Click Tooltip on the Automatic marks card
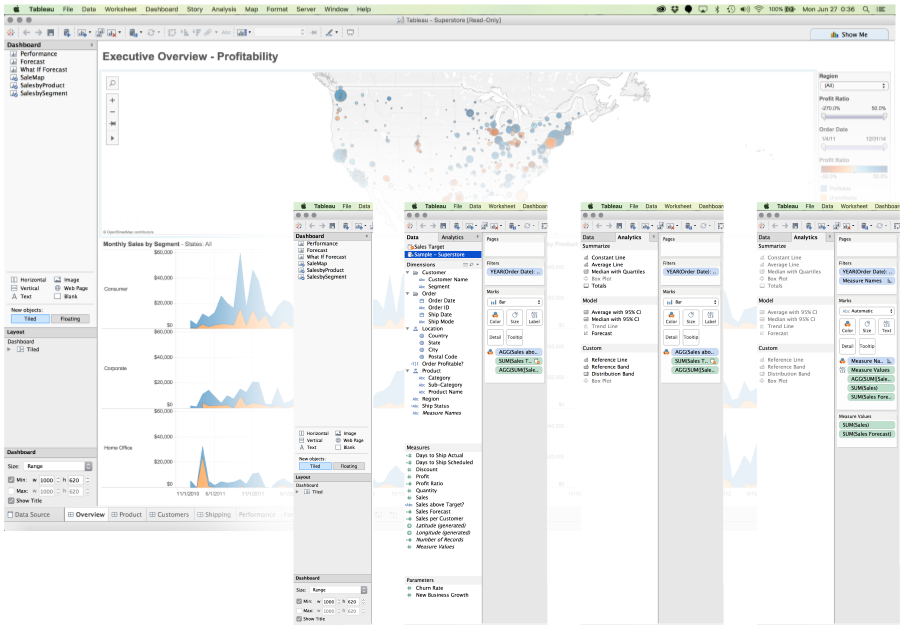The width and height of the screenshot is (901, 625). point(867,346)
